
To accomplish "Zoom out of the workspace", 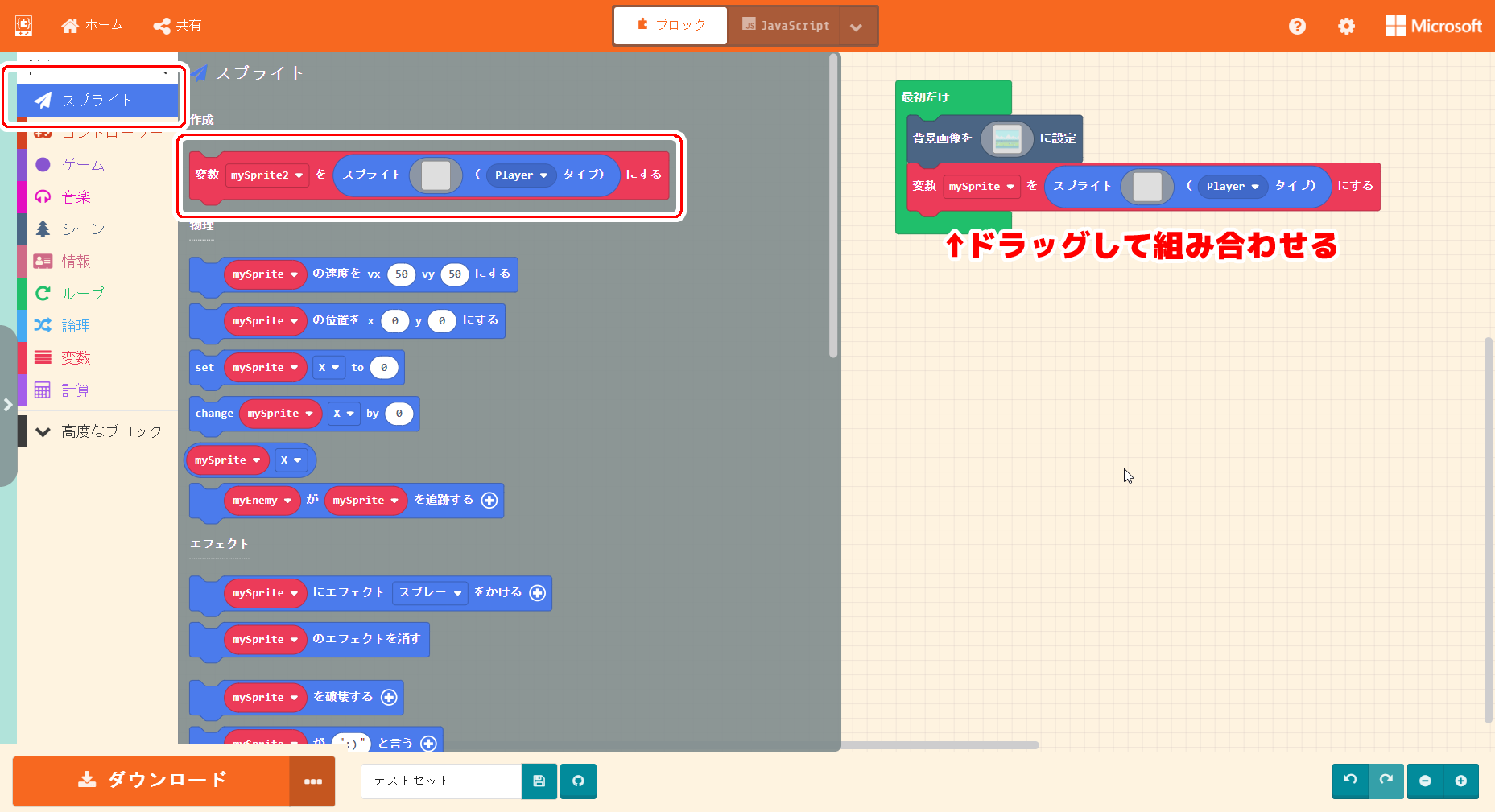I will pos(1425,781).
